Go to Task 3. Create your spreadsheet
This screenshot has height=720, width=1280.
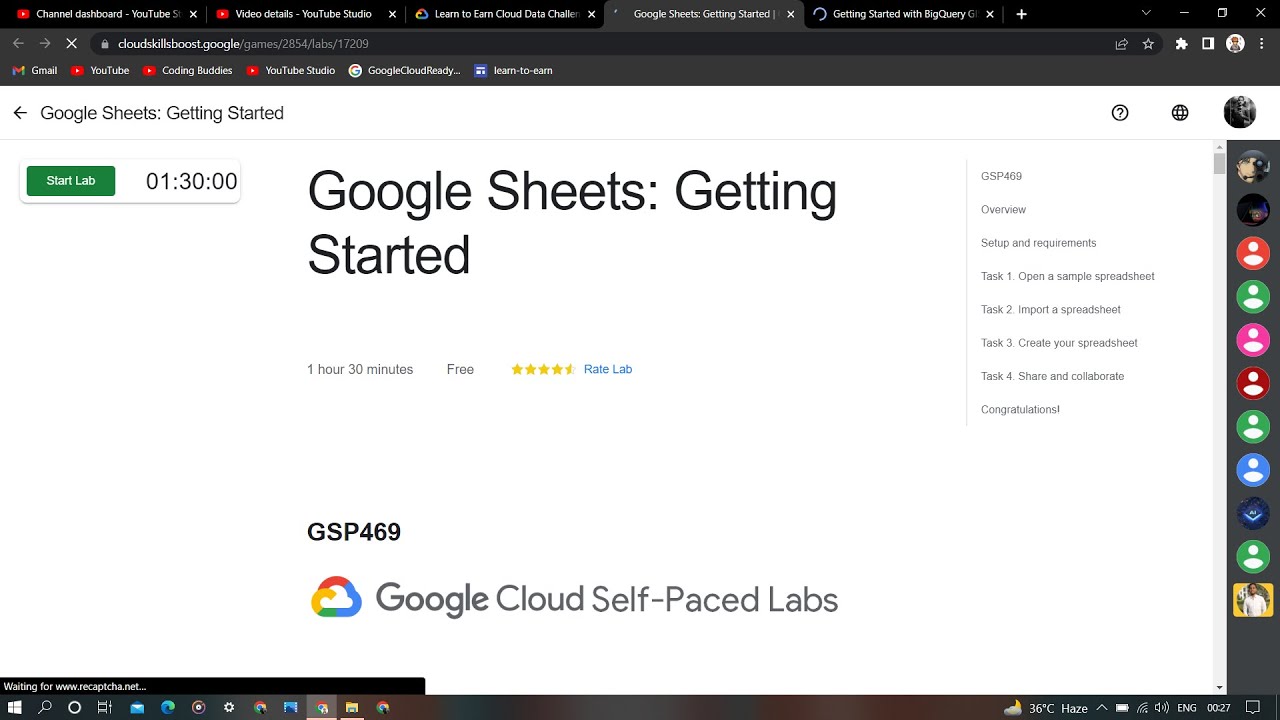pos(1059,343)
